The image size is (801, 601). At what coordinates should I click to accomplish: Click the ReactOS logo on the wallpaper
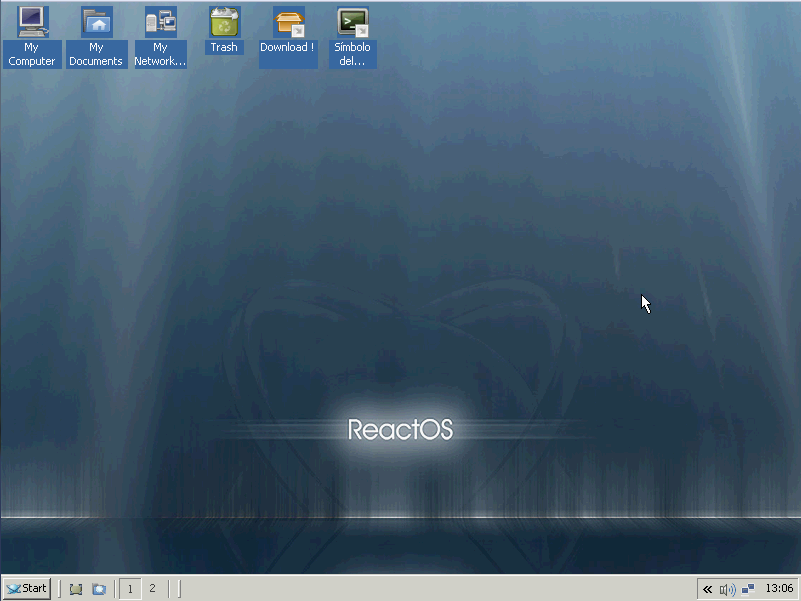[400, 430]
